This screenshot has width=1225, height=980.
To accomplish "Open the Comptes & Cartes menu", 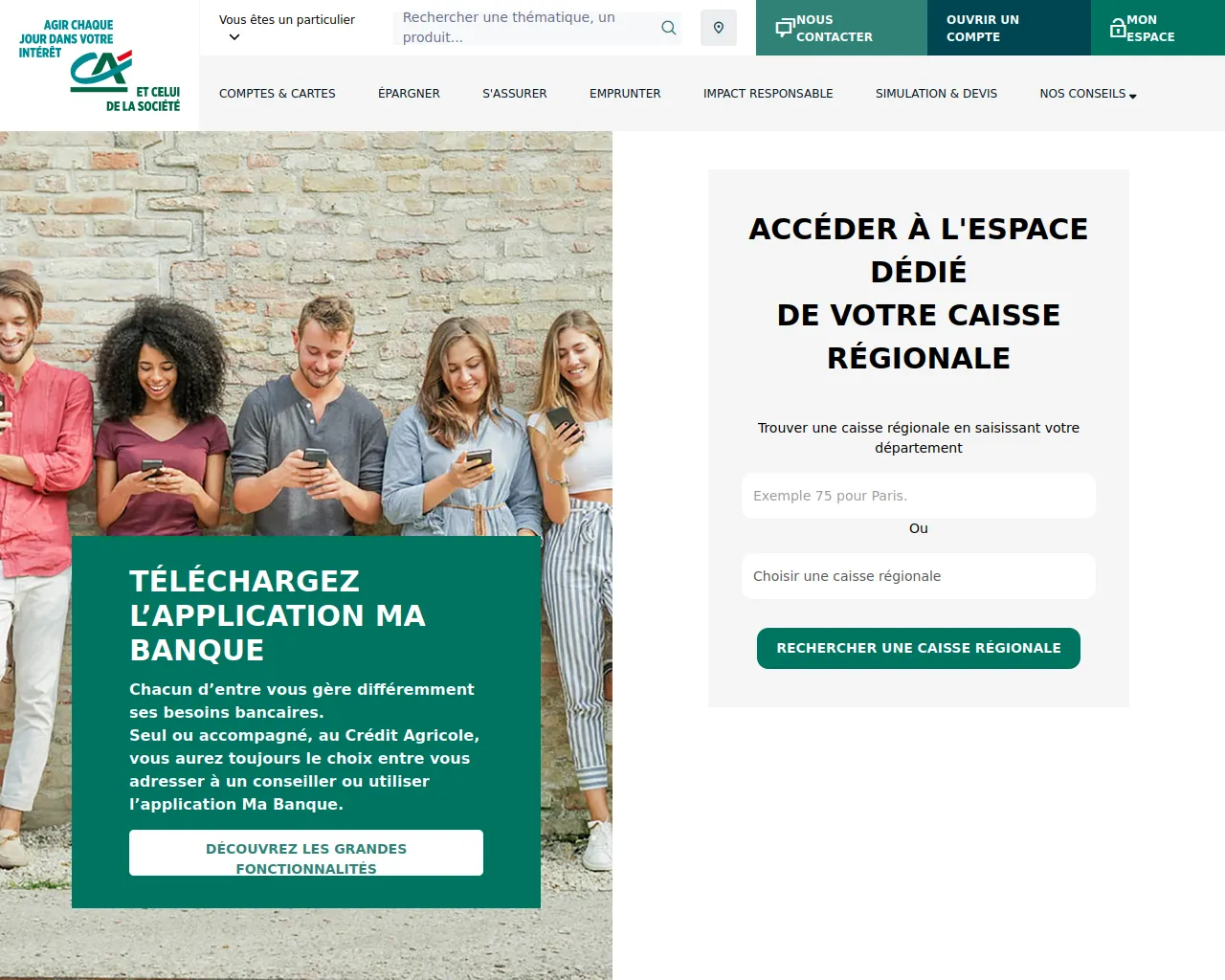I will click(278, 94).
